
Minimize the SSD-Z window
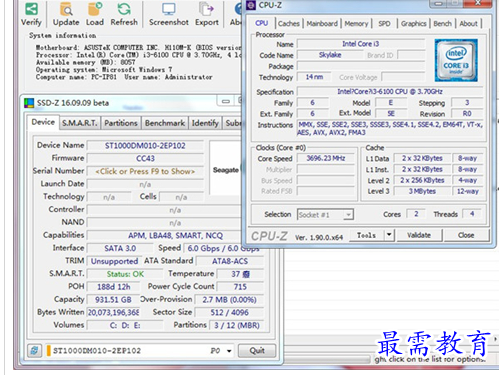point(226,101)
